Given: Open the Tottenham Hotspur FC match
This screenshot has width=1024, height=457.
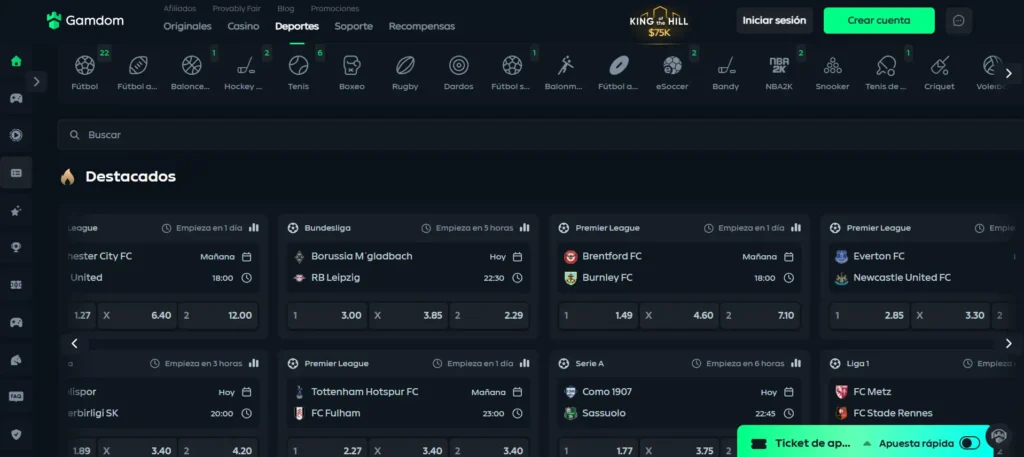Looking at the screenshot, I should coord(408,402).
